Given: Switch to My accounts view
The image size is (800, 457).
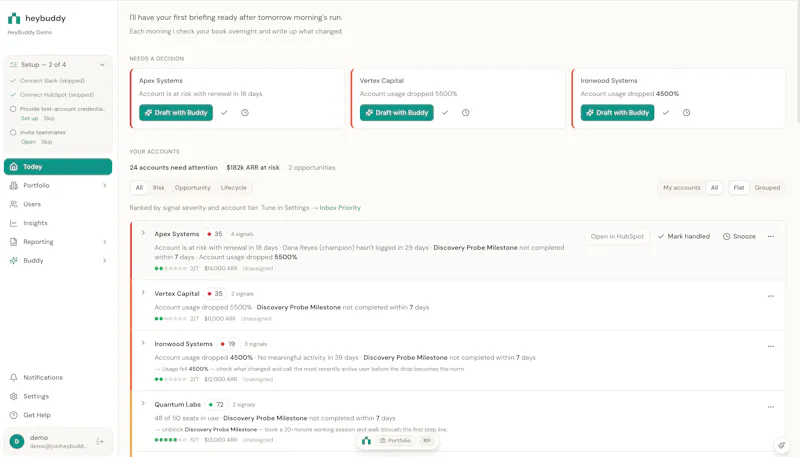Looking at the screenshot, I should tap(682, 188).
